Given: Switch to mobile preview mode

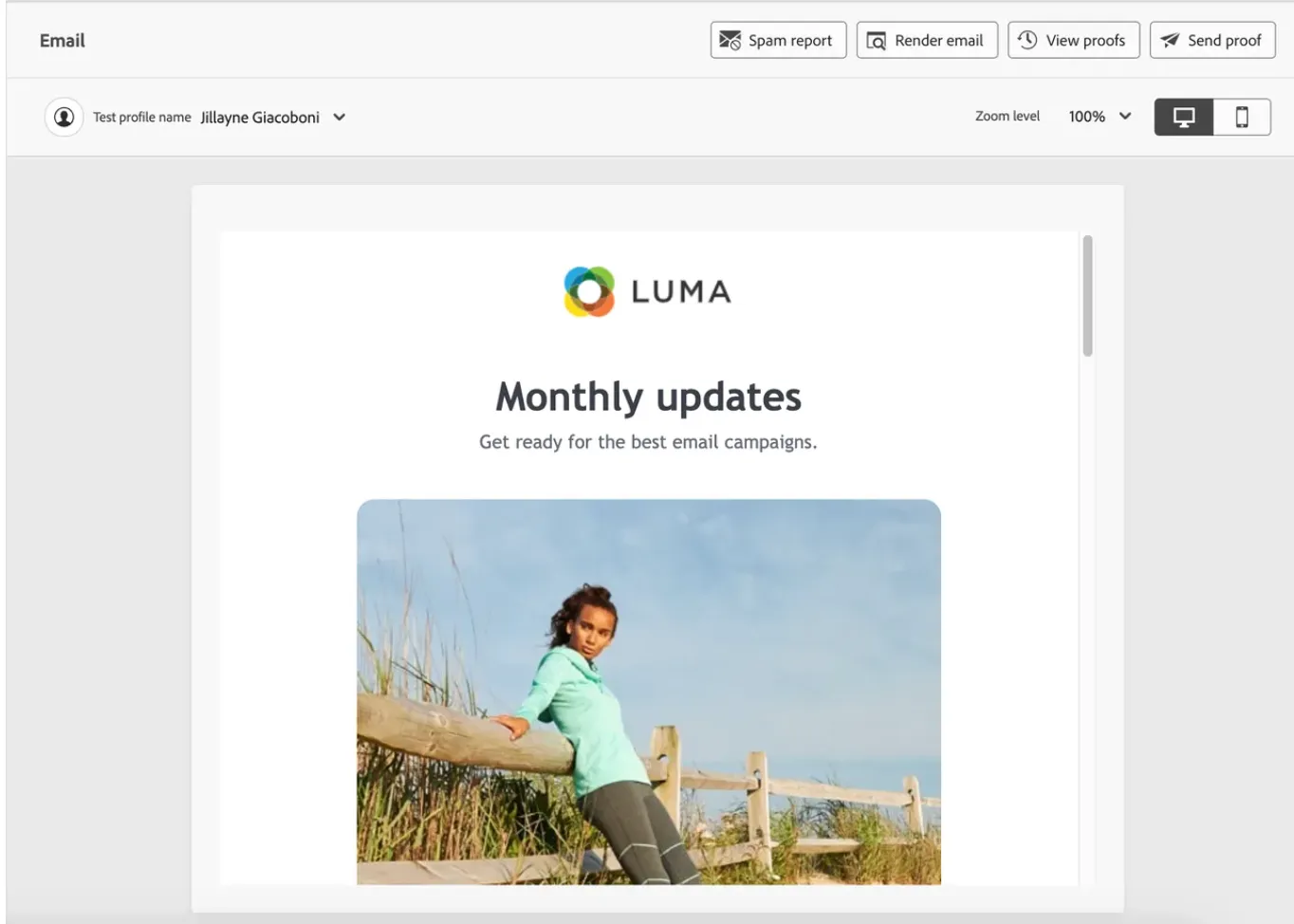Looking at the screenshot, I should pos(1242,117).
